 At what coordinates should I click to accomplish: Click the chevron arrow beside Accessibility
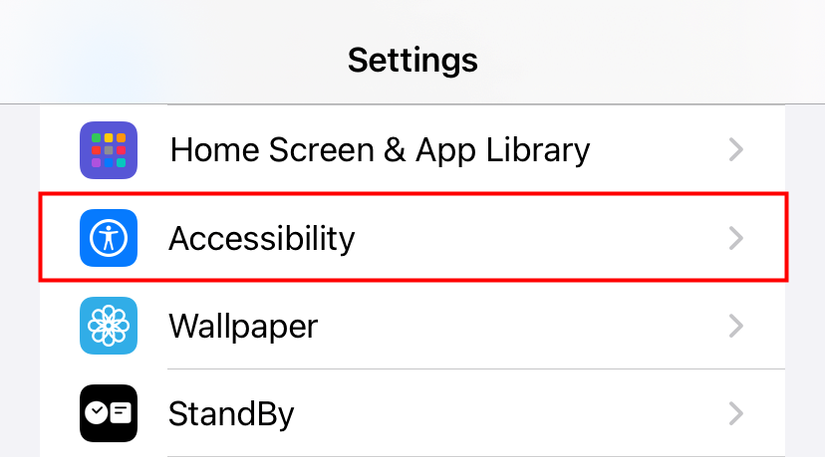point(736,238)
